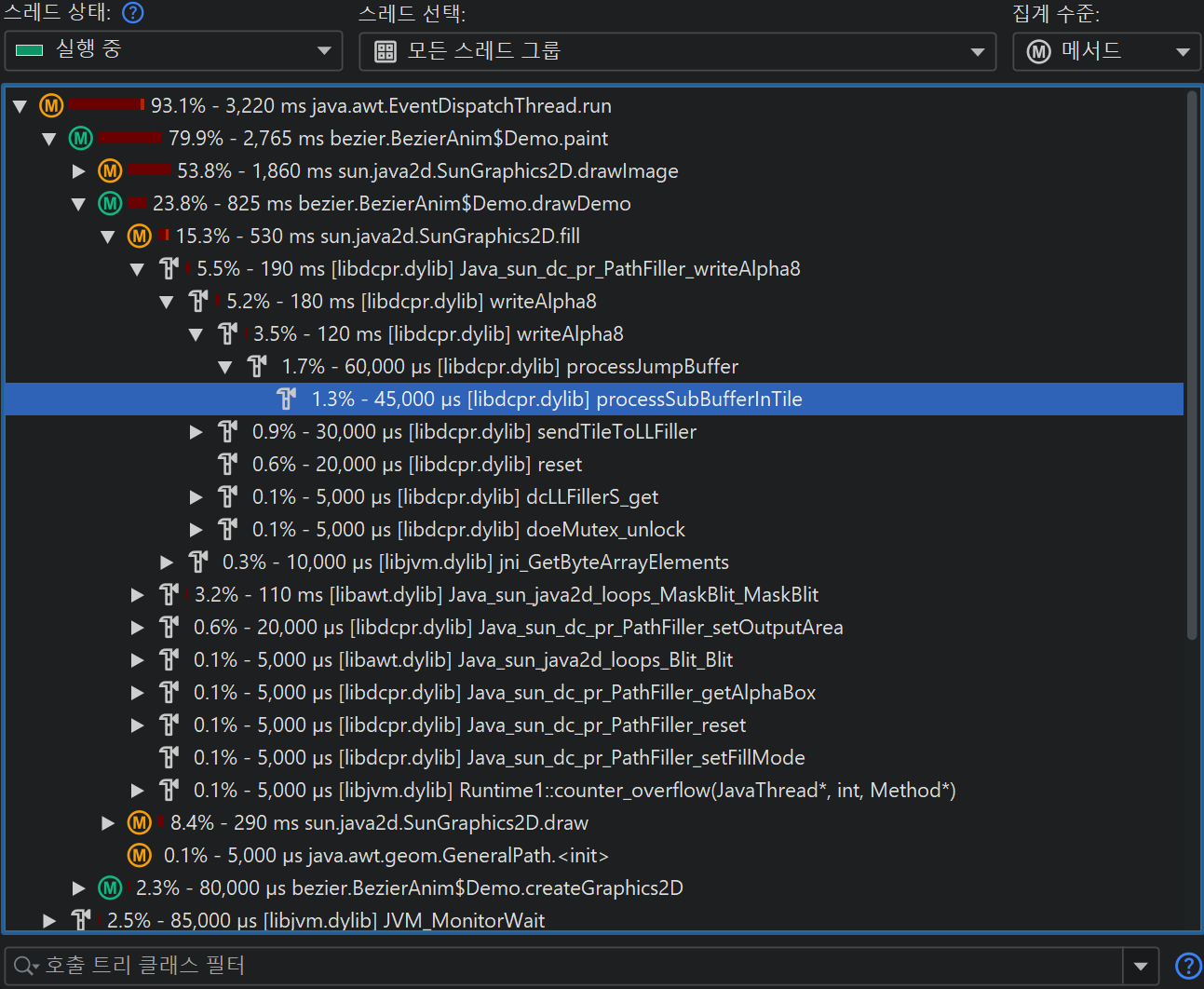Collapse the BezierAnim$Demo.drawDemo node

tap(79, 204)
